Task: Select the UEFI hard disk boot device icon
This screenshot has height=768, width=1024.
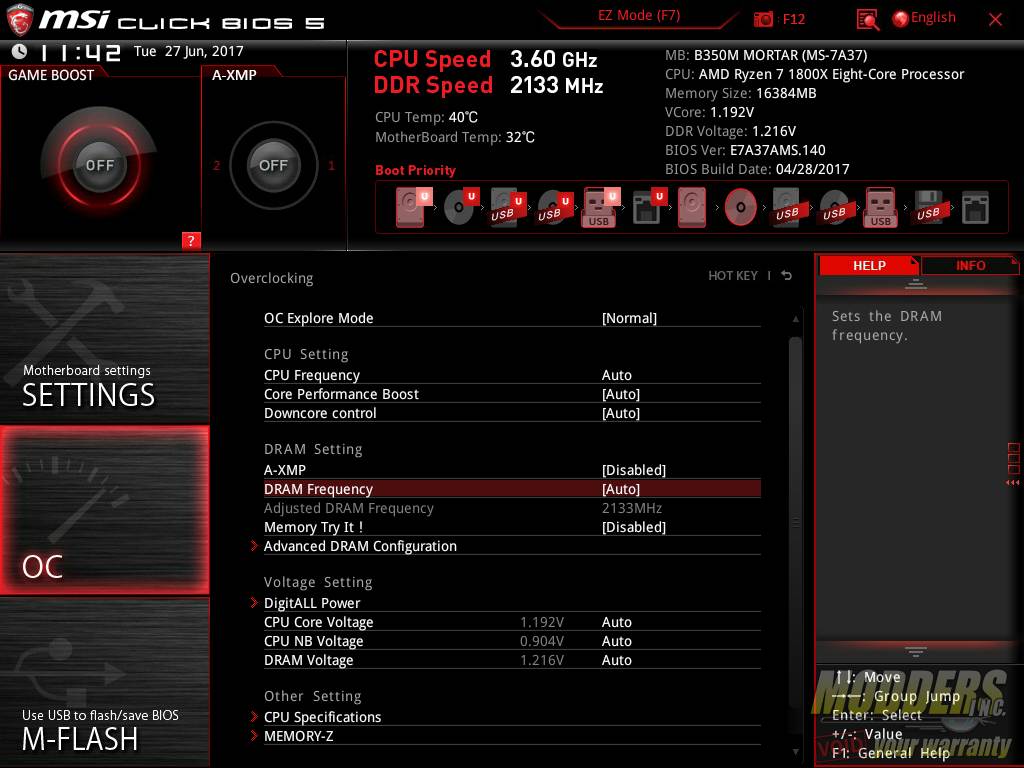Action: tap(413, 208)
